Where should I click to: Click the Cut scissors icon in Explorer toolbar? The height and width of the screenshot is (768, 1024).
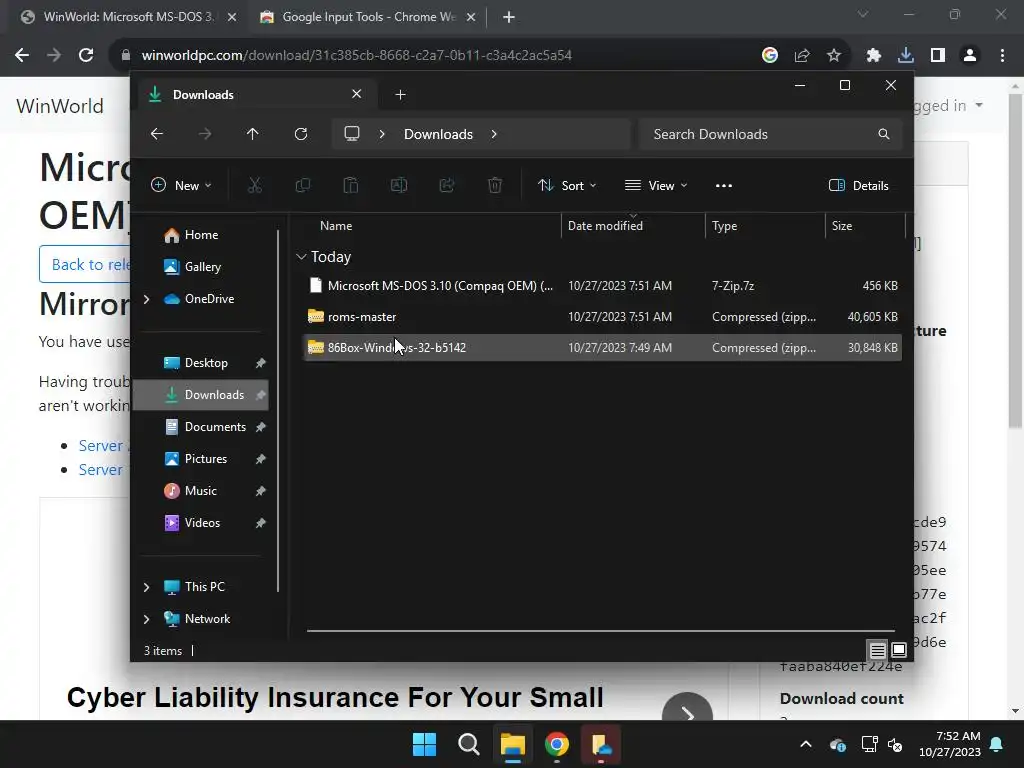click(x=255, y=185)
